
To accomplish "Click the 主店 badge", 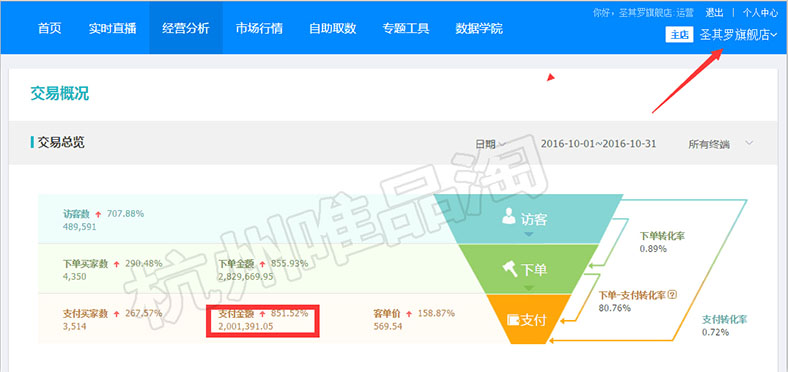I will (679, 35).
